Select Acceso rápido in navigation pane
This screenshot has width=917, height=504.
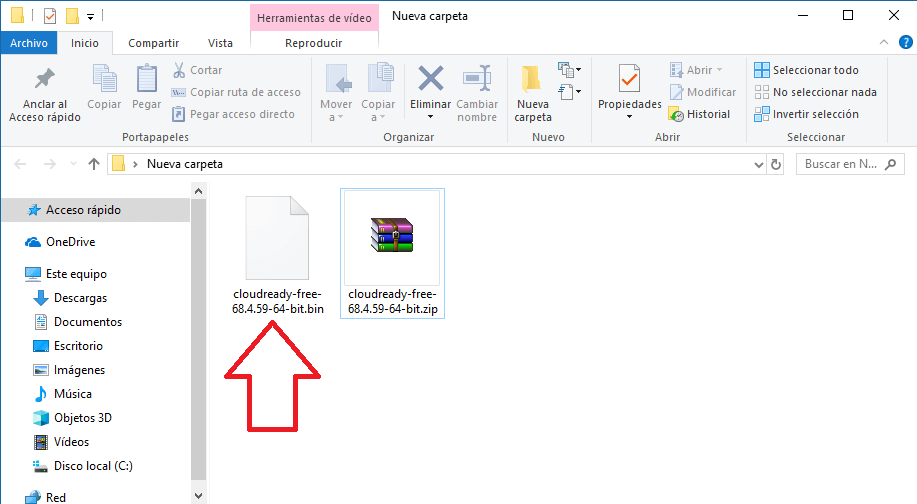[96, 210]
